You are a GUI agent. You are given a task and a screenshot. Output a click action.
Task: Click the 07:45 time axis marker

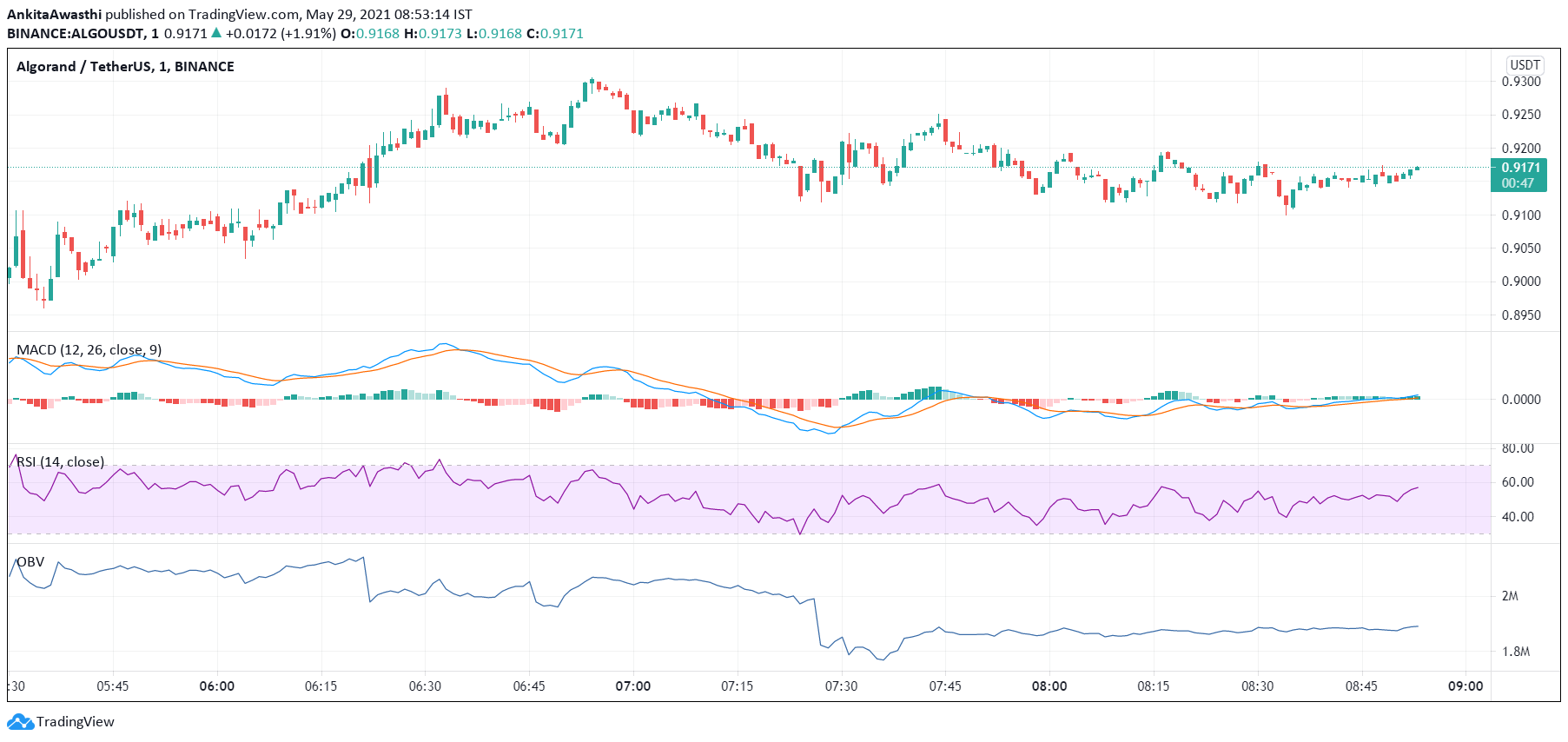pos(945,686)
